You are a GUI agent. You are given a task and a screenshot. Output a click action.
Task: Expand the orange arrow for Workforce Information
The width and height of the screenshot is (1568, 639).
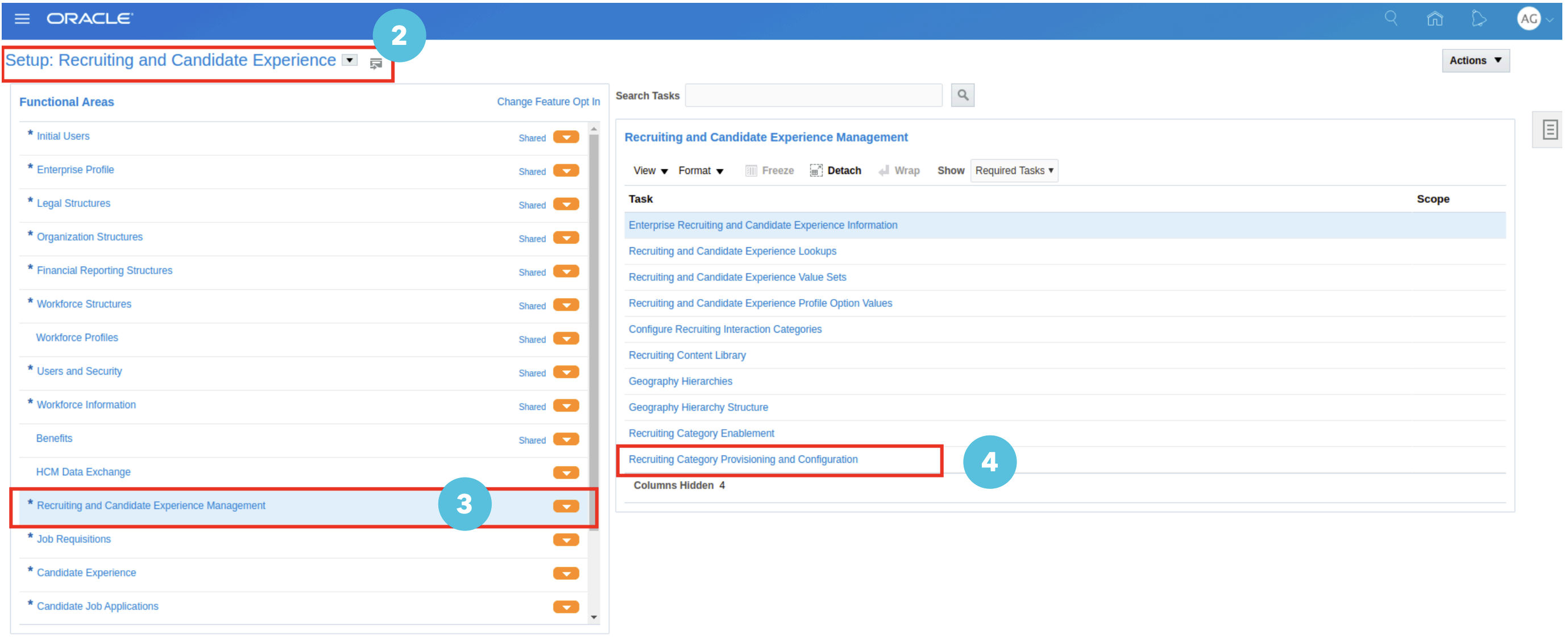click(566, 406)
